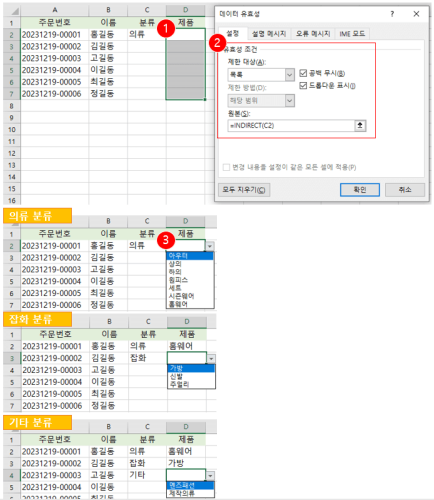The image size is (434, 500).
Task: Choose 주얼리 from the dropdown list
Action: tap(191, 384)
